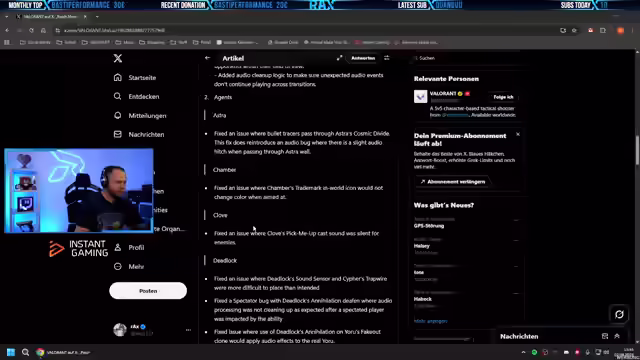
Task: Click the rAx profile avatar
Action: pyautogui.click(x=120, y=330)
